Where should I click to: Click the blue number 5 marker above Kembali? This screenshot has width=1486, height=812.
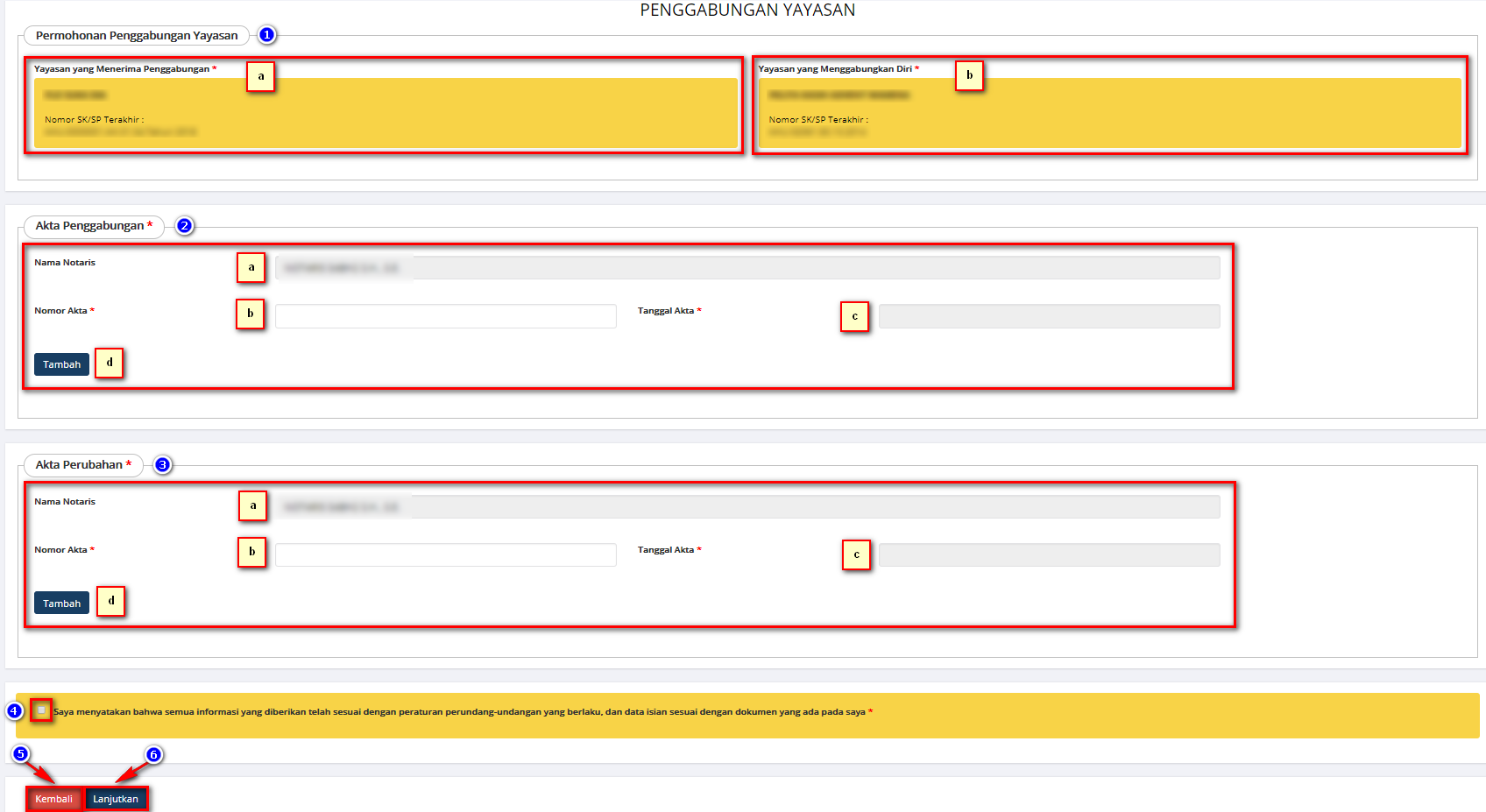point(21,754)
